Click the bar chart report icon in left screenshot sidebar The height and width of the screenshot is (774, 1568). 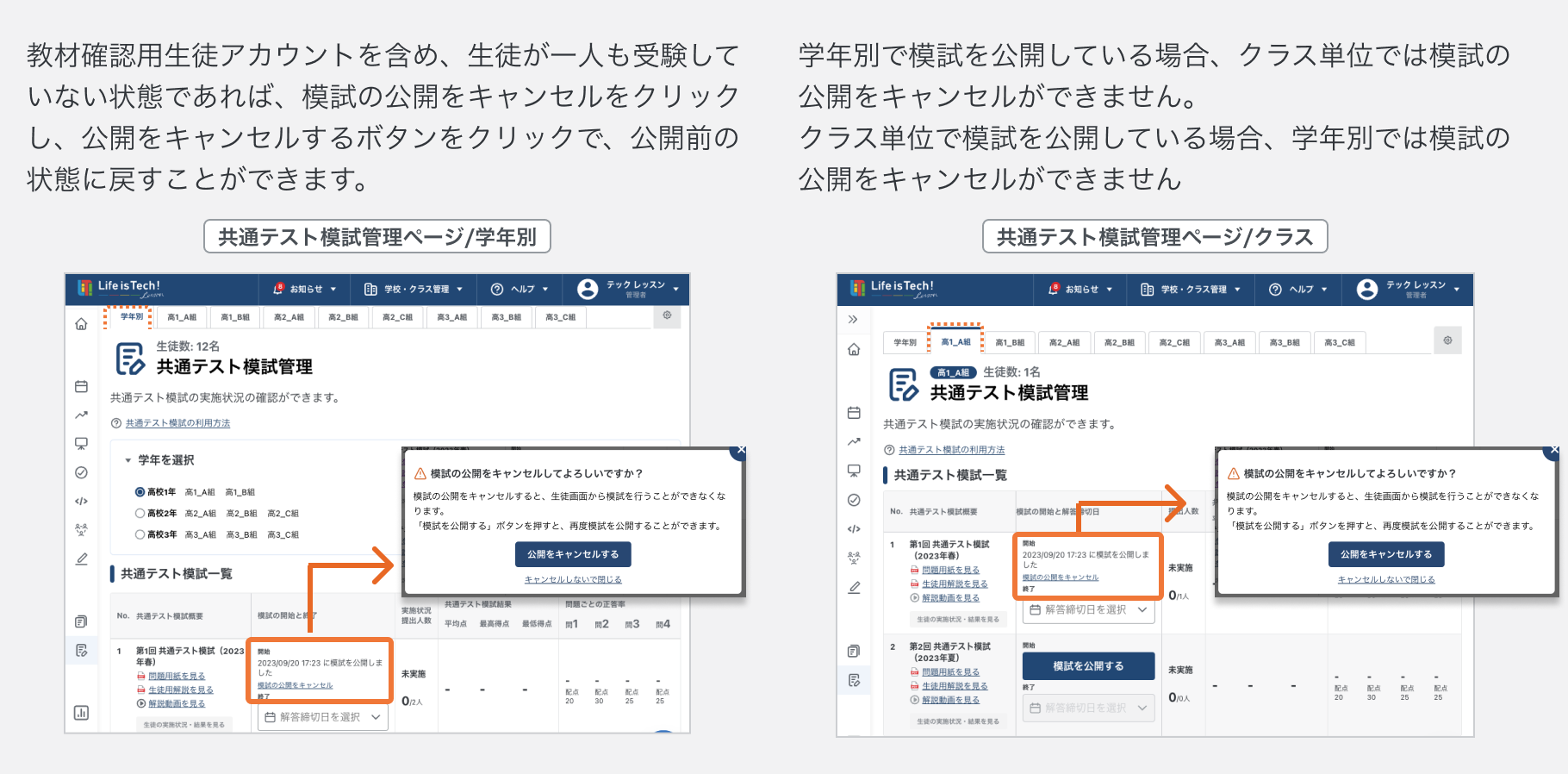pyautogui.click(x=81, y=713)
